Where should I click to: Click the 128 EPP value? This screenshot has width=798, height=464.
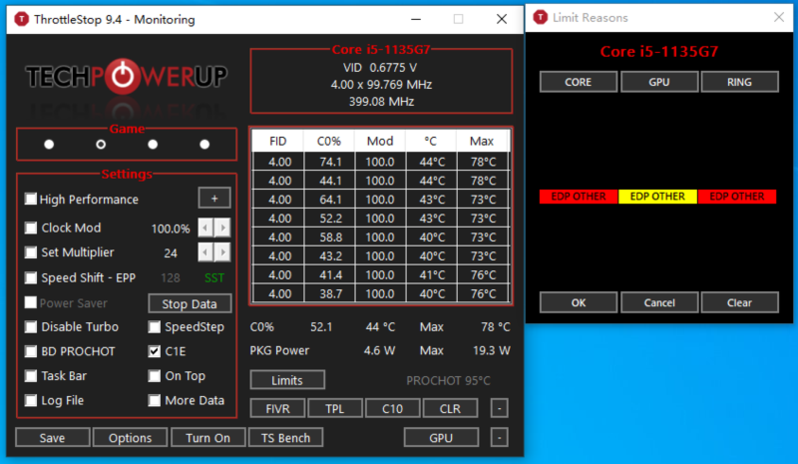click(170, 278)
